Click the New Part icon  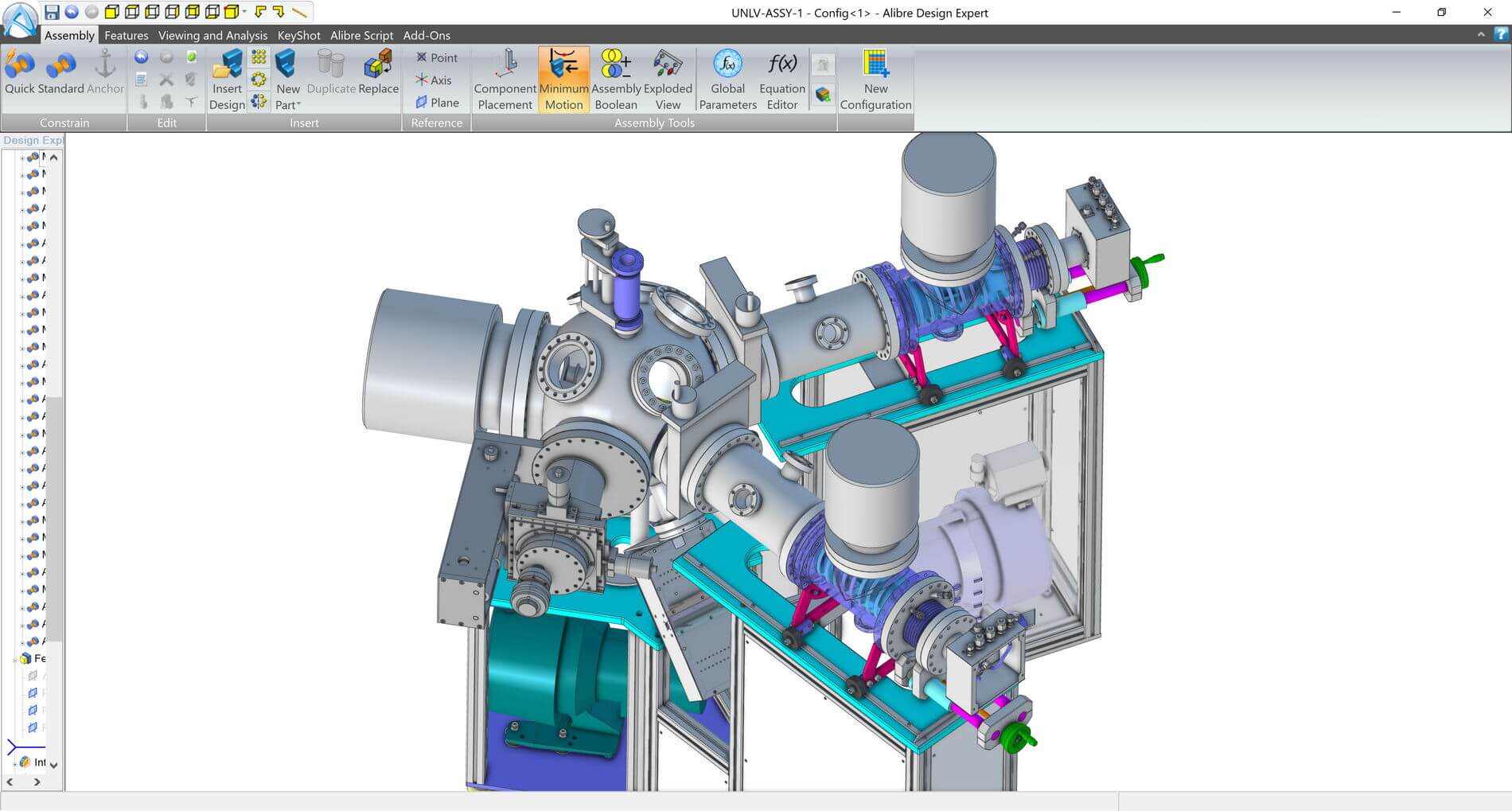pos(286,64)
